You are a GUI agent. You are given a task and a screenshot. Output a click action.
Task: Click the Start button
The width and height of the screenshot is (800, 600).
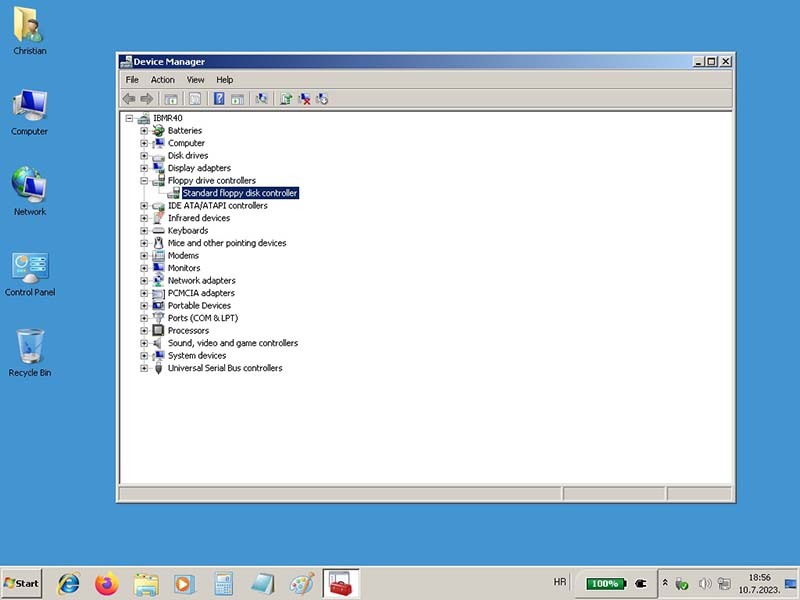tap(22, 583)
